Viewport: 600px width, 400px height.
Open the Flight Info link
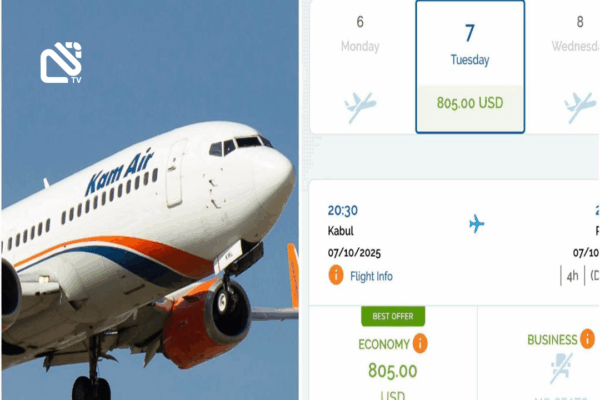coord(371,276)
